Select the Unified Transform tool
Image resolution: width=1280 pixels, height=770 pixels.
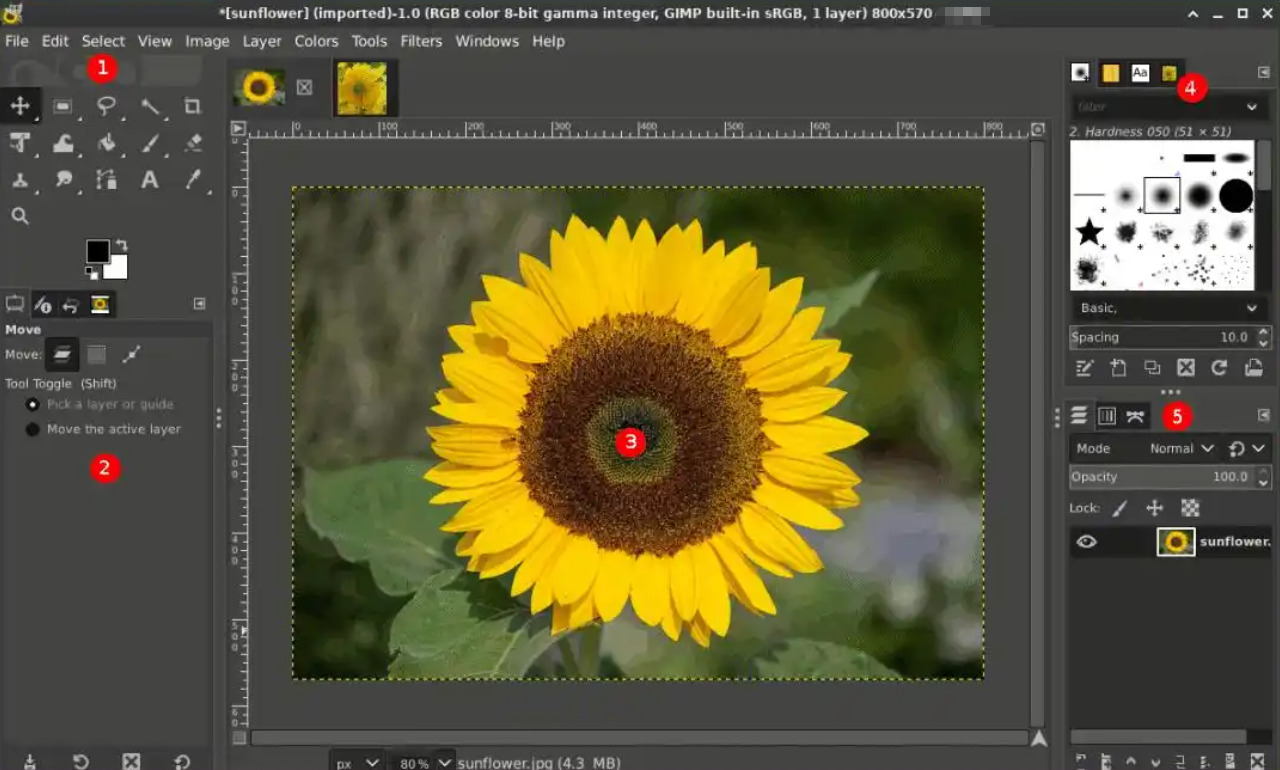tap(20, 143)
